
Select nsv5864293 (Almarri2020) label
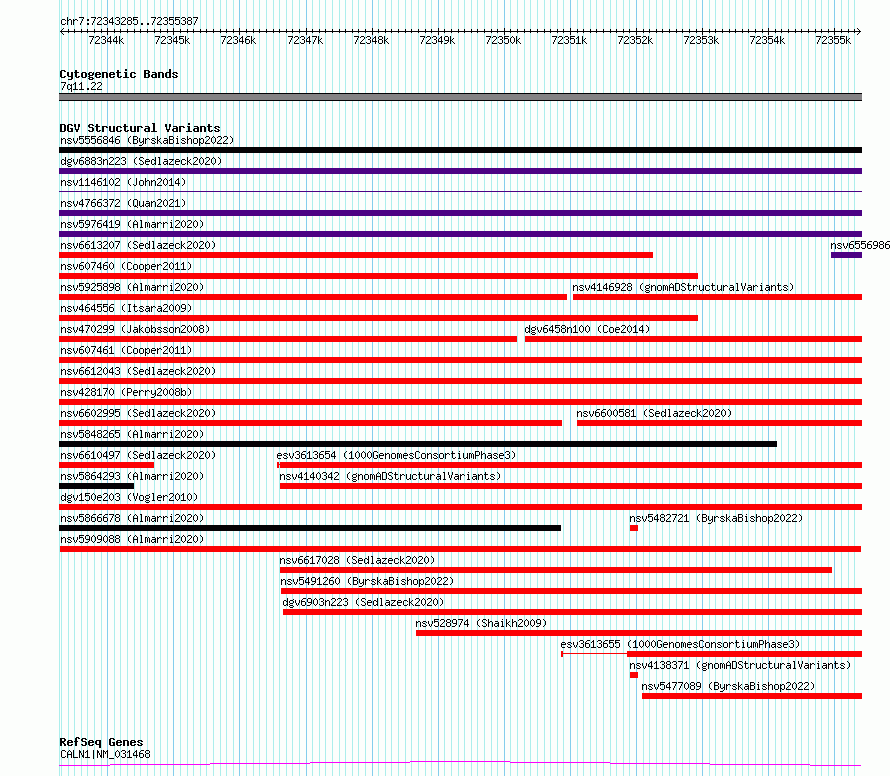132,476
